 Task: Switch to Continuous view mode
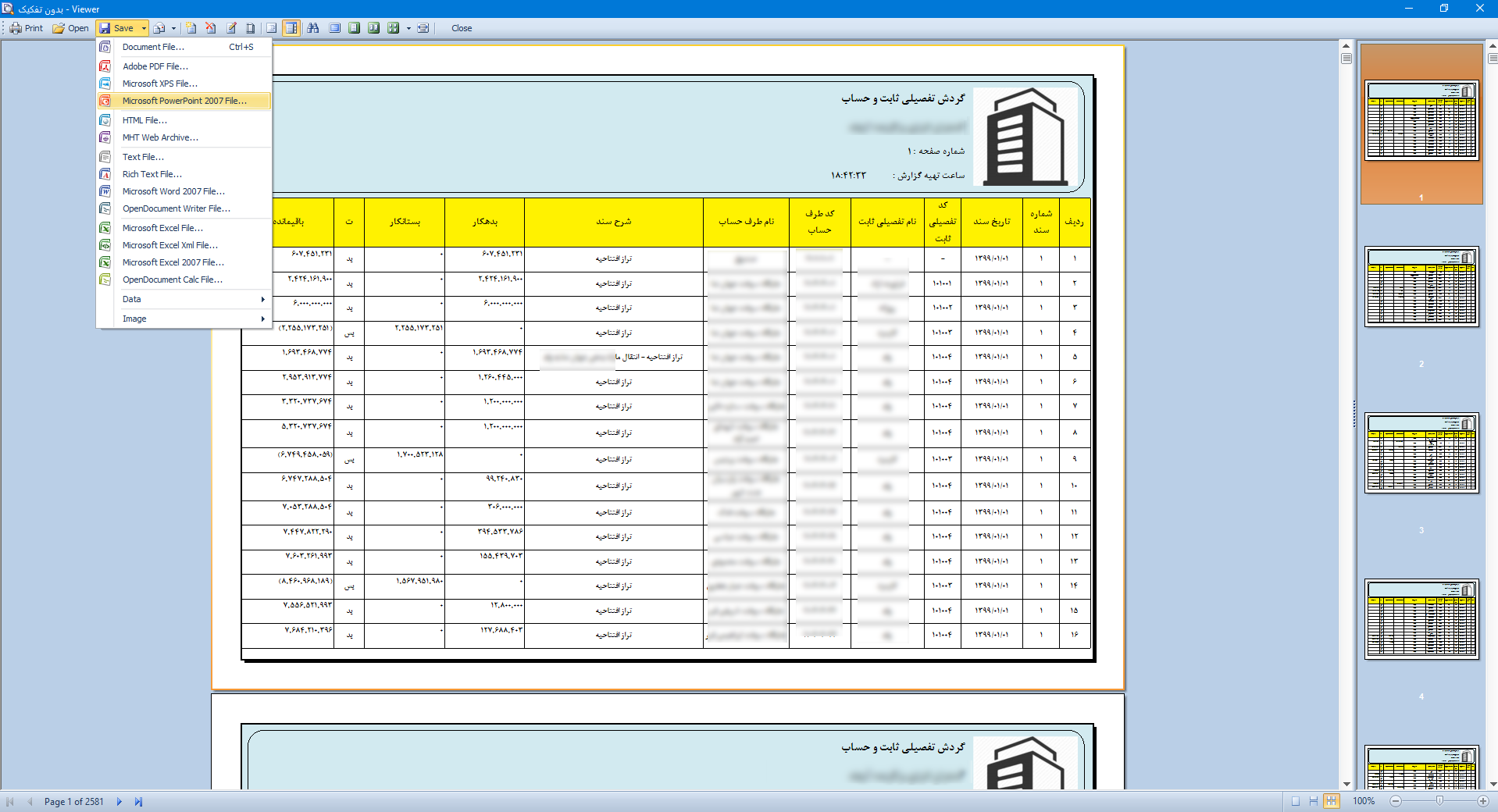click(1314, 801)
